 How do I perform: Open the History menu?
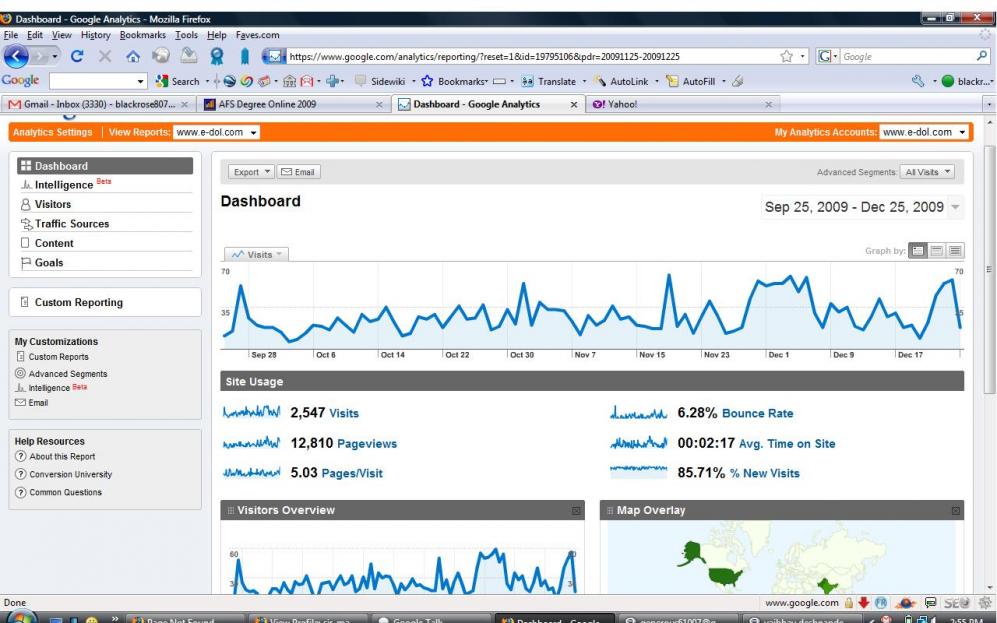point(95,35)
